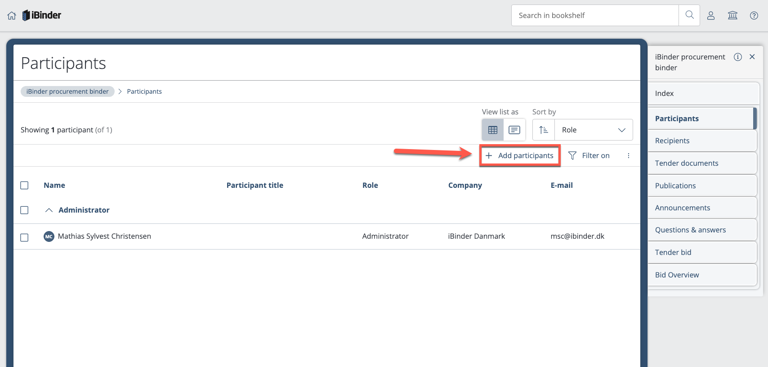
Task: Select all participants checkbox in header
Action: [x=24, y=185]
